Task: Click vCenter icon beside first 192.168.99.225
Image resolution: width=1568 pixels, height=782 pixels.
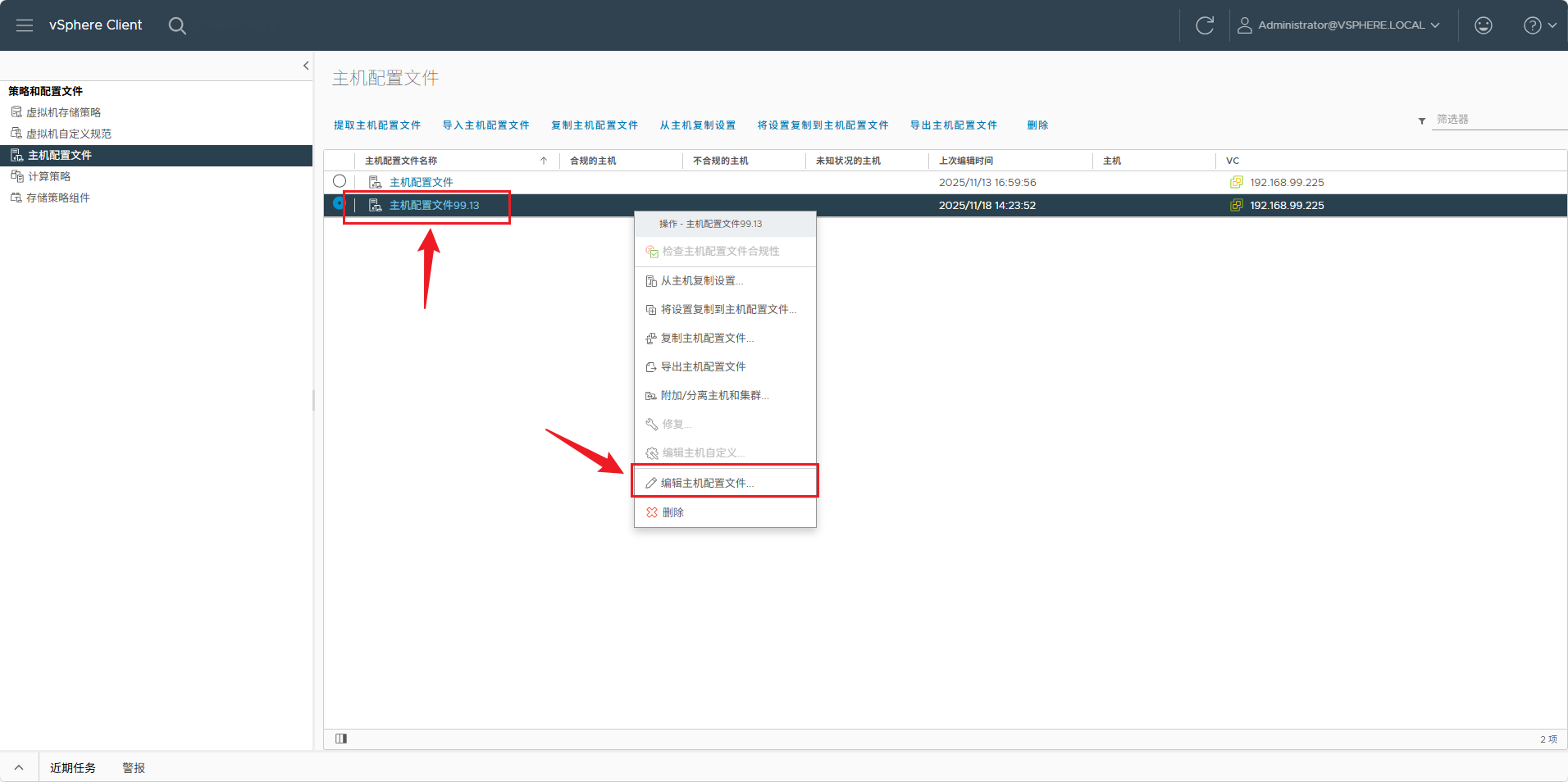Action: (1236, 182)
